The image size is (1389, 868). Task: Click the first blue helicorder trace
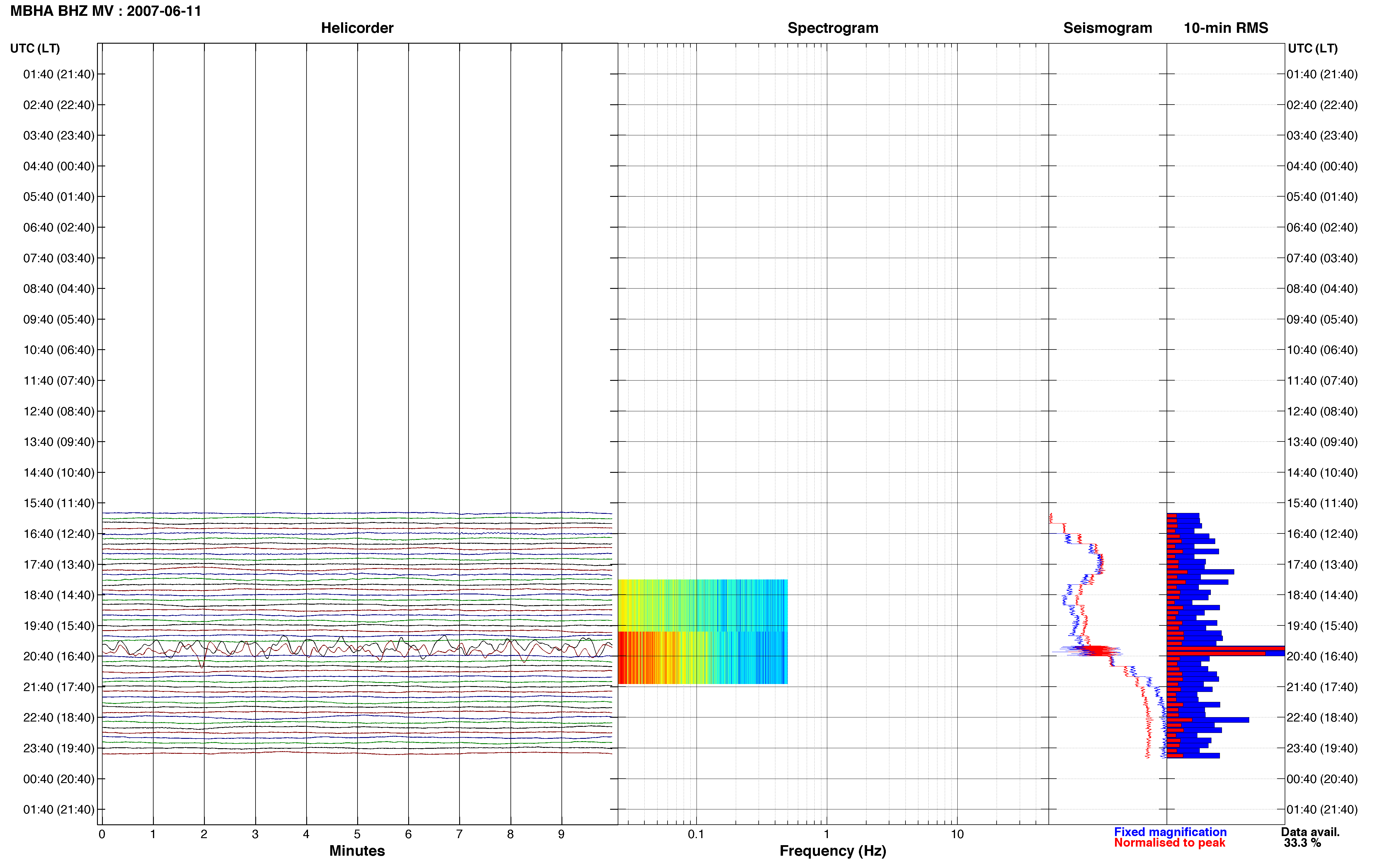pyautogui.click(x=357, y=513)
